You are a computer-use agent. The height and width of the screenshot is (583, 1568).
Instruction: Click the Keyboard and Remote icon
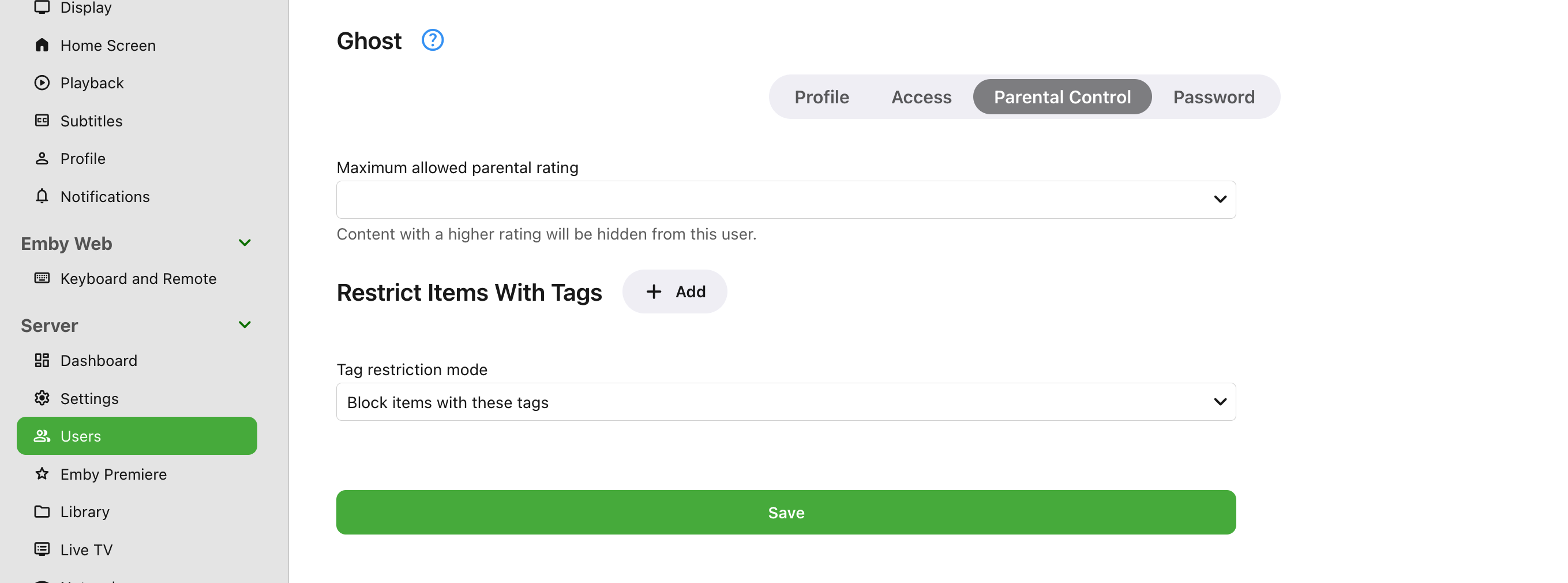click(x=42, y=278)
